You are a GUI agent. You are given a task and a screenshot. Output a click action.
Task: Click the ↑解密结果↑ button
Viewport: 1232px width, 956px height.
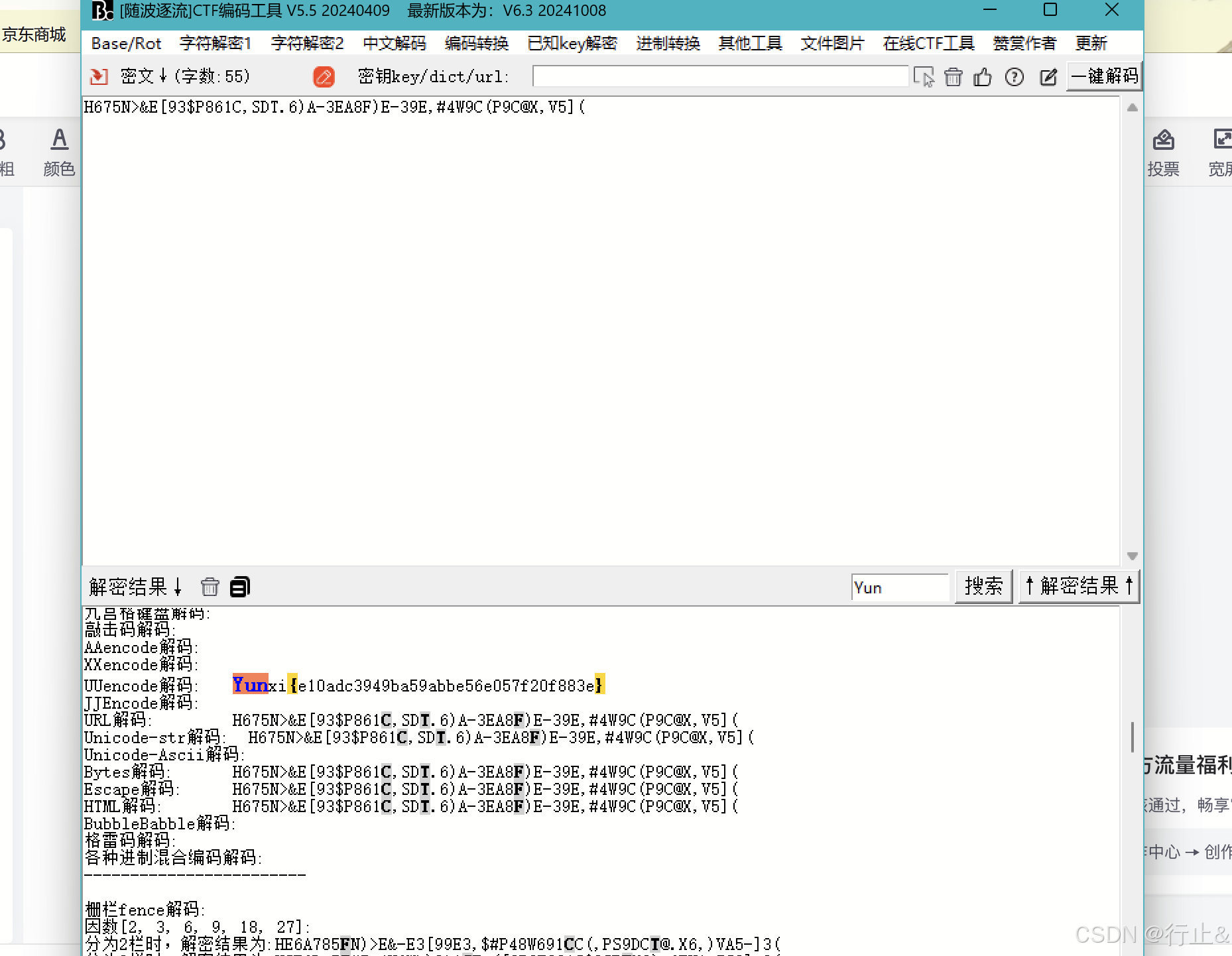pyautogui.click(x=1079, y=586)
